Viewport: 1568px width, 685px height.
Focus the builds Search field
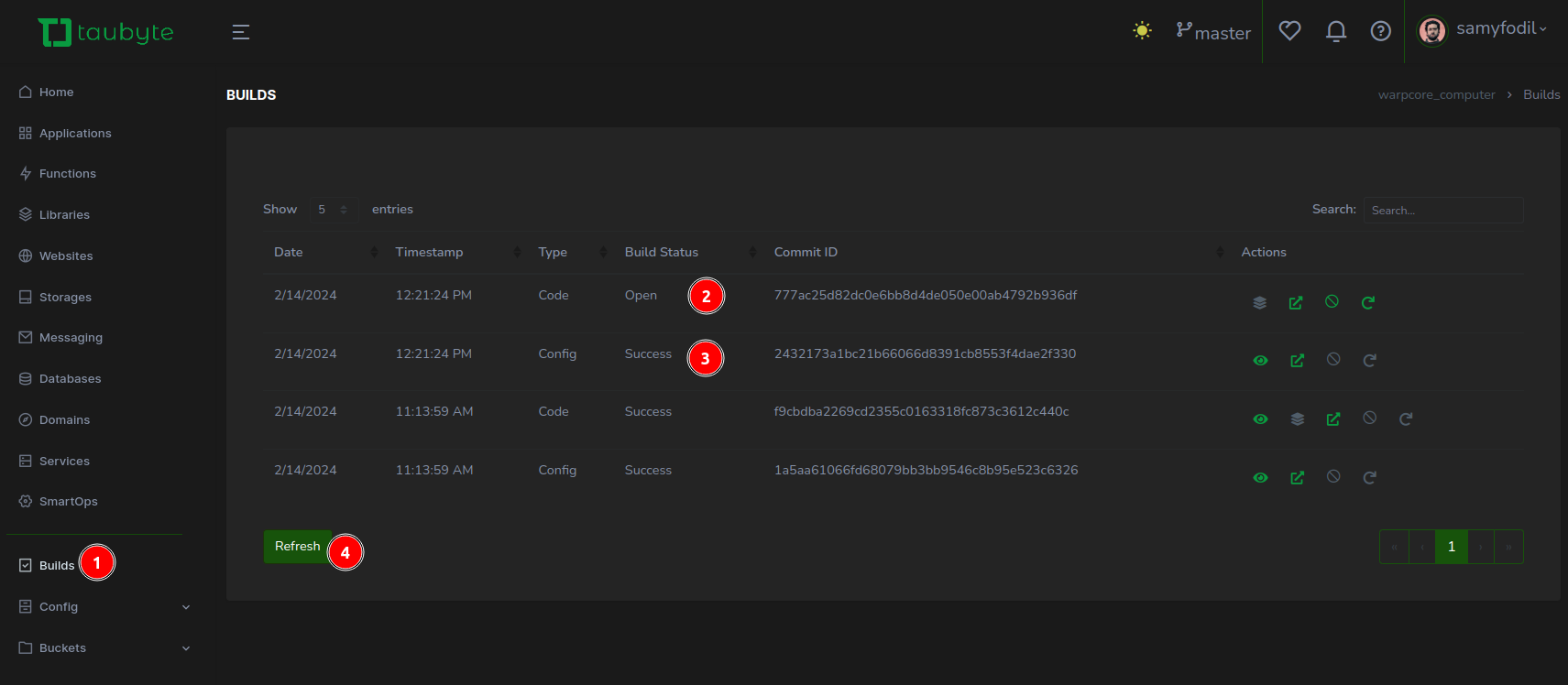[x=1442, y=211]
